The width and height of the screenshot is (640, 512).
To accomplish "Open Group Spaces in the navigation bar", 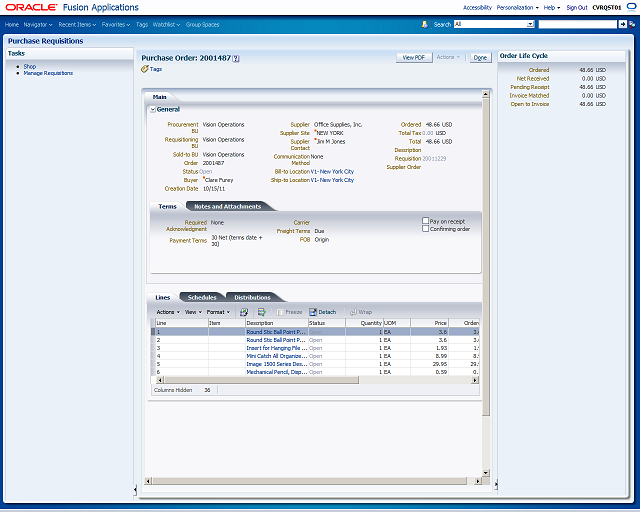I will (202, 24).
